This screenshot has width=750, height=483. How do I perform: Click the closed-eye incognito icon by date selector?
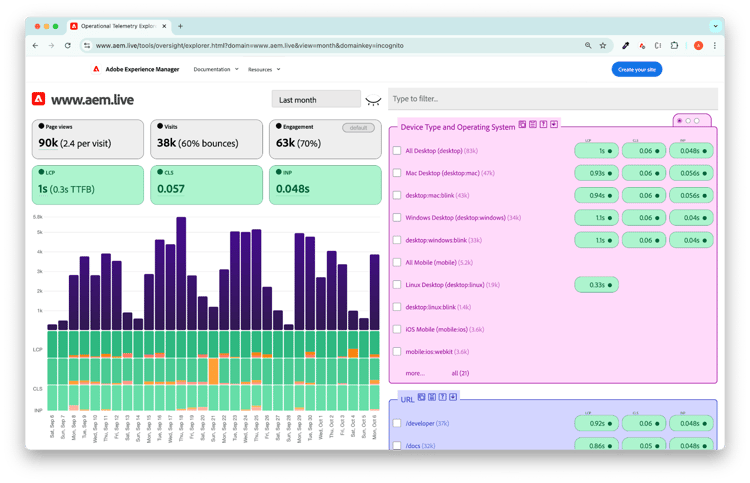pos(374,100)
